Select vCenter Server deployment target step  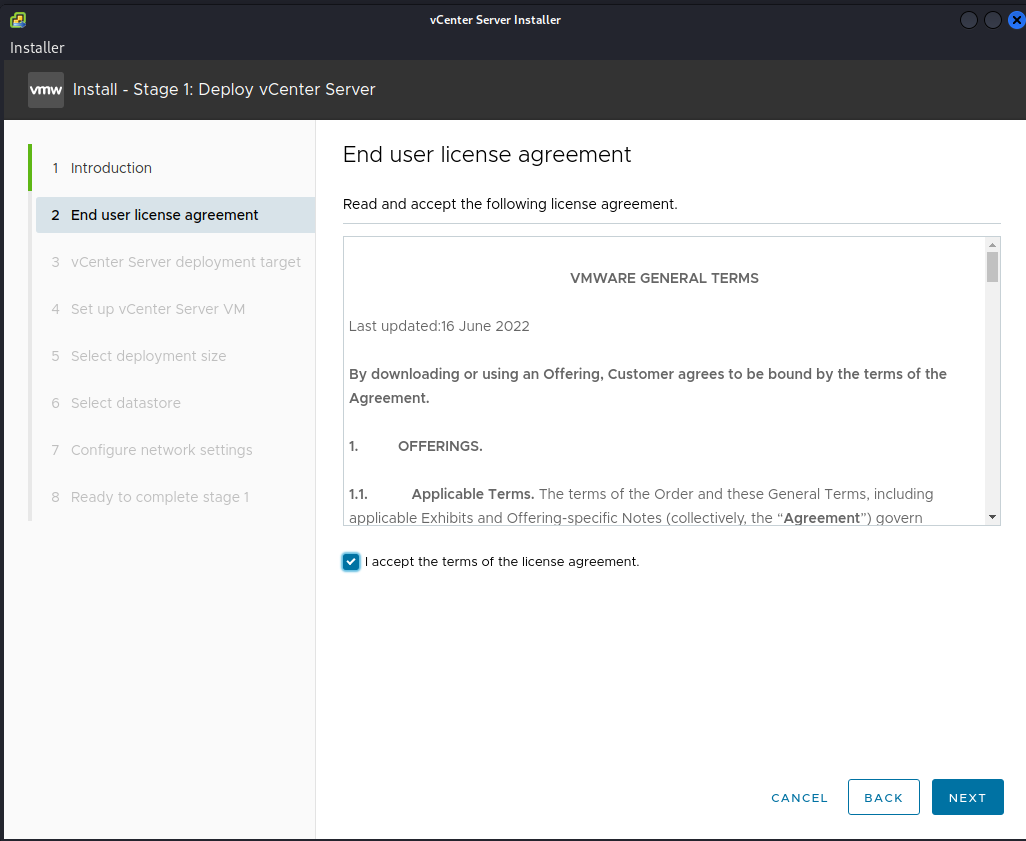pyautogui.click(x=185, y=262)
